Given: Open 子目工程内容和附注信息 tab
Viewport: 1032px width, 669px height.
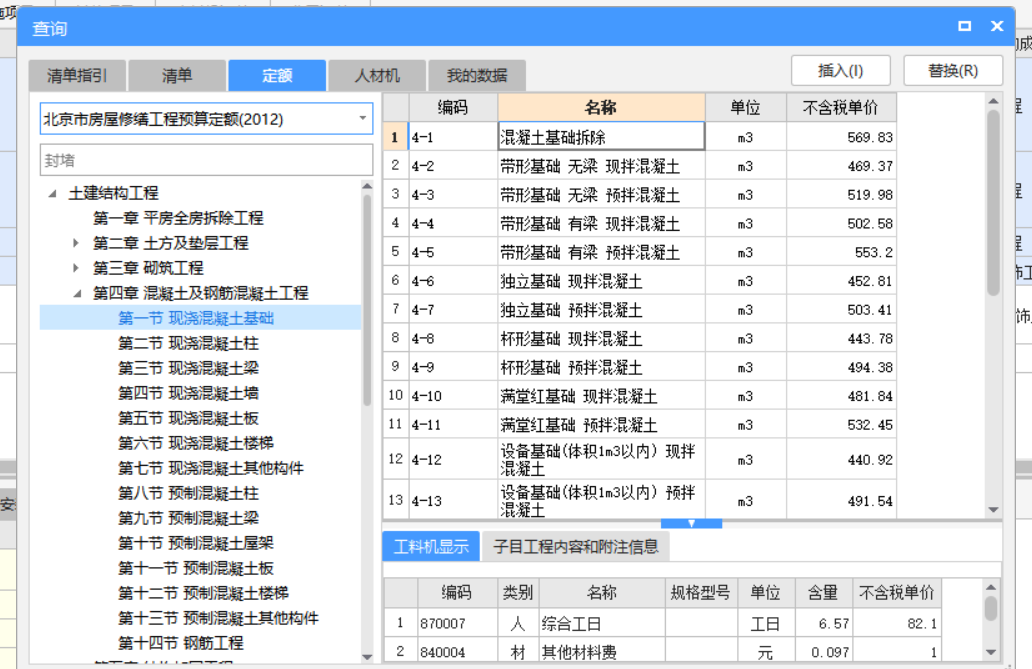Looking at the screenshot, I should (576, 547).
